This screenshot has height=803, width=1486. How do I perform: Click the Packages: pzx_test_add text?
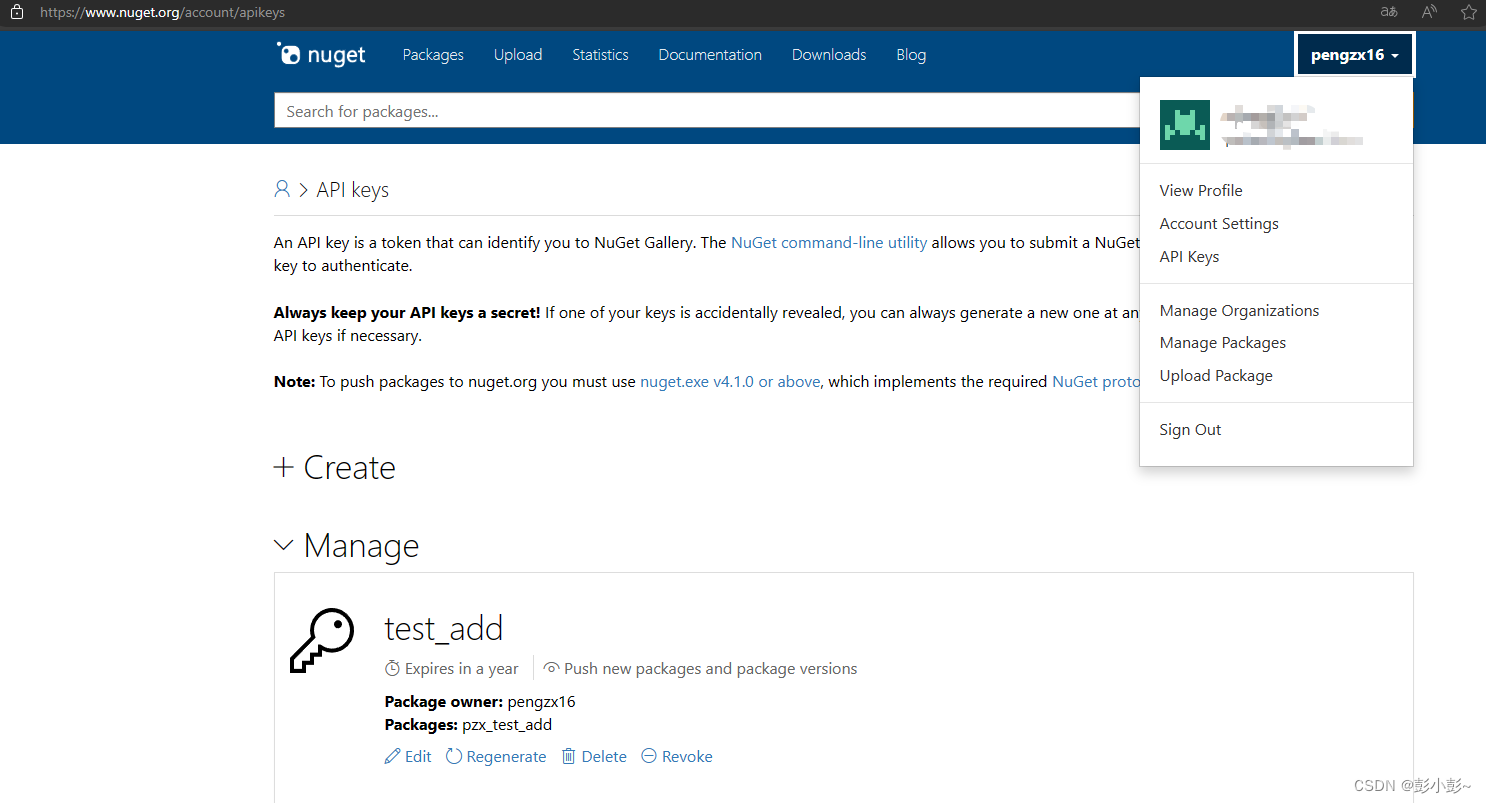[x=468, y=724]
